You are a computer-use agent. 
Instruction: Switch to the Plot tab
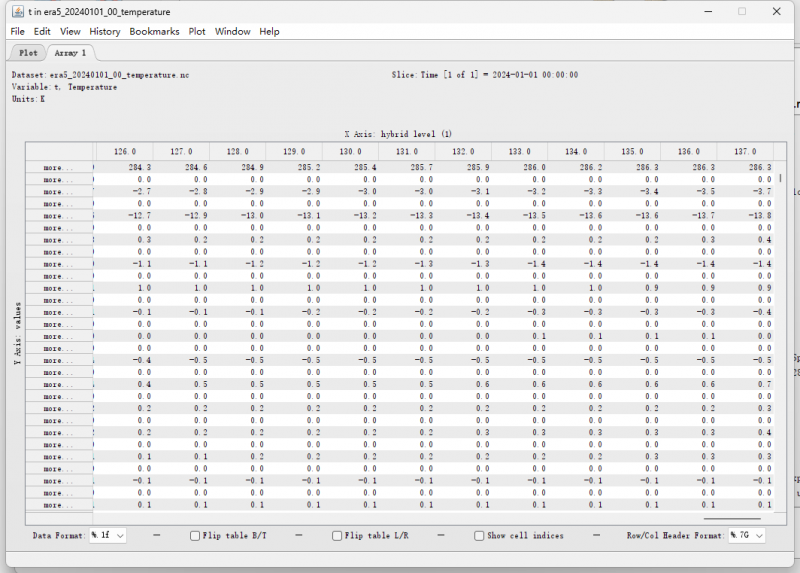point(28,53)
